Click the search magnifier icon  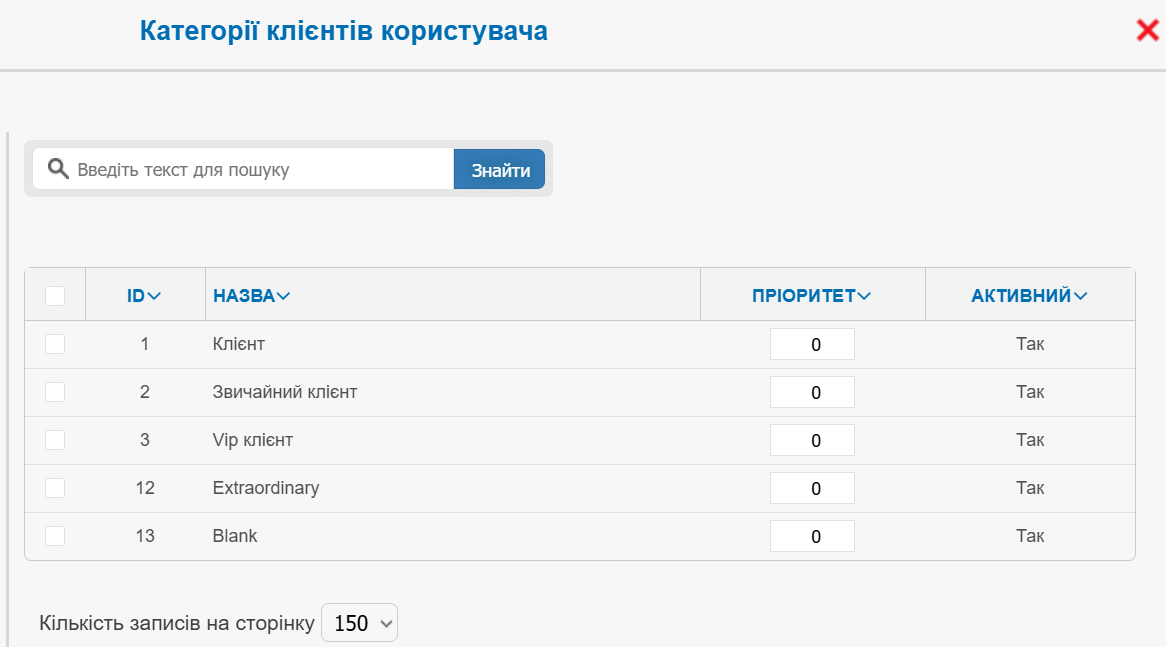pos(58,169)
